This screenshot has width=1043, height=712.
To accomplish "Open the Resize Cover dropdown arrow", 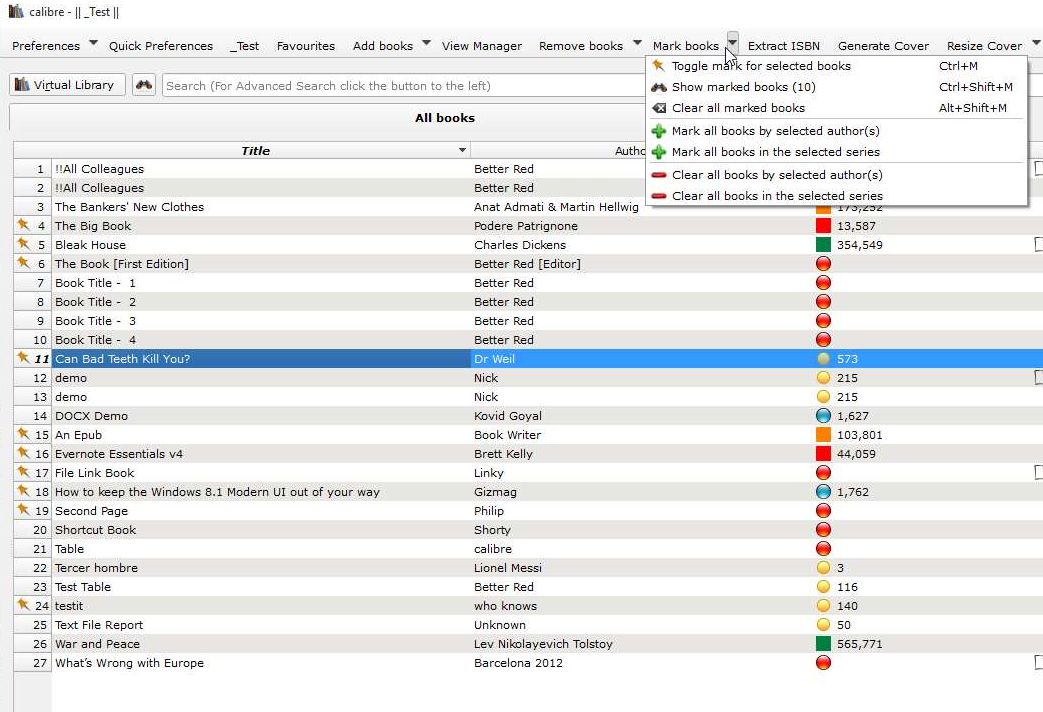I will pos(1036,43).
